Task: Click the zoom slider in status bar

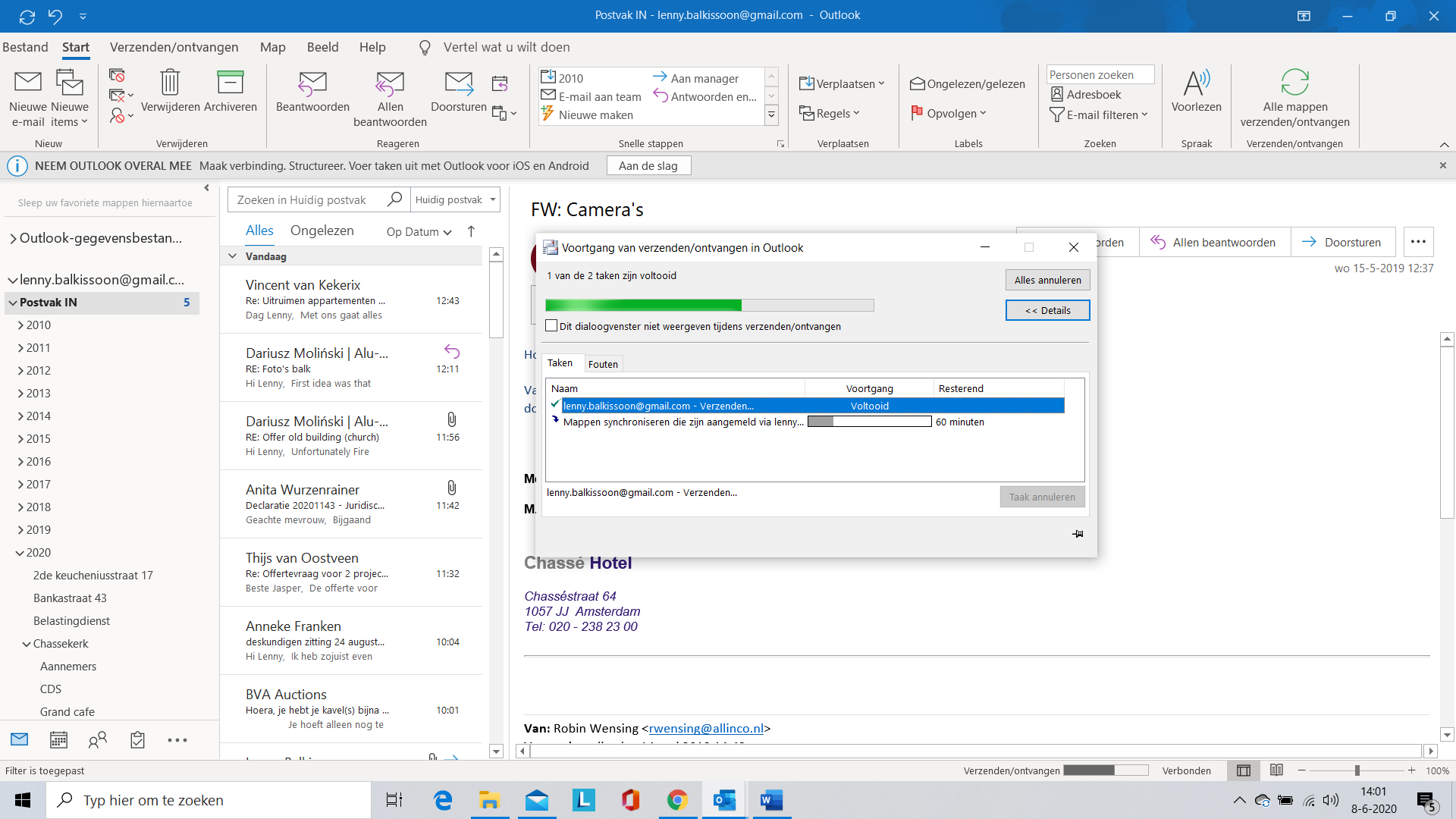Action: [x=1357, y=770]
